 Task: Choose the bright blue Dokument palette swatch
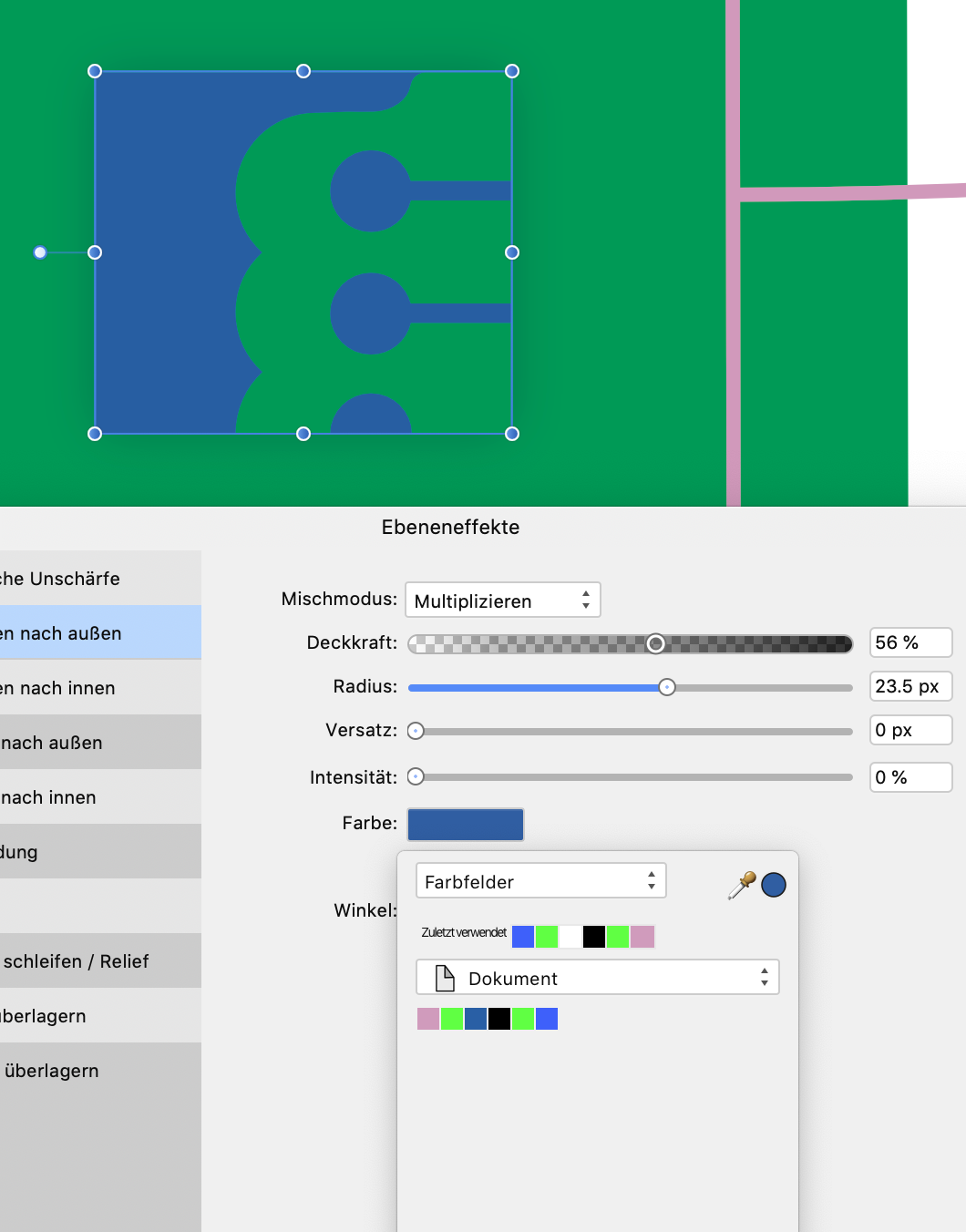[547, 1019]
